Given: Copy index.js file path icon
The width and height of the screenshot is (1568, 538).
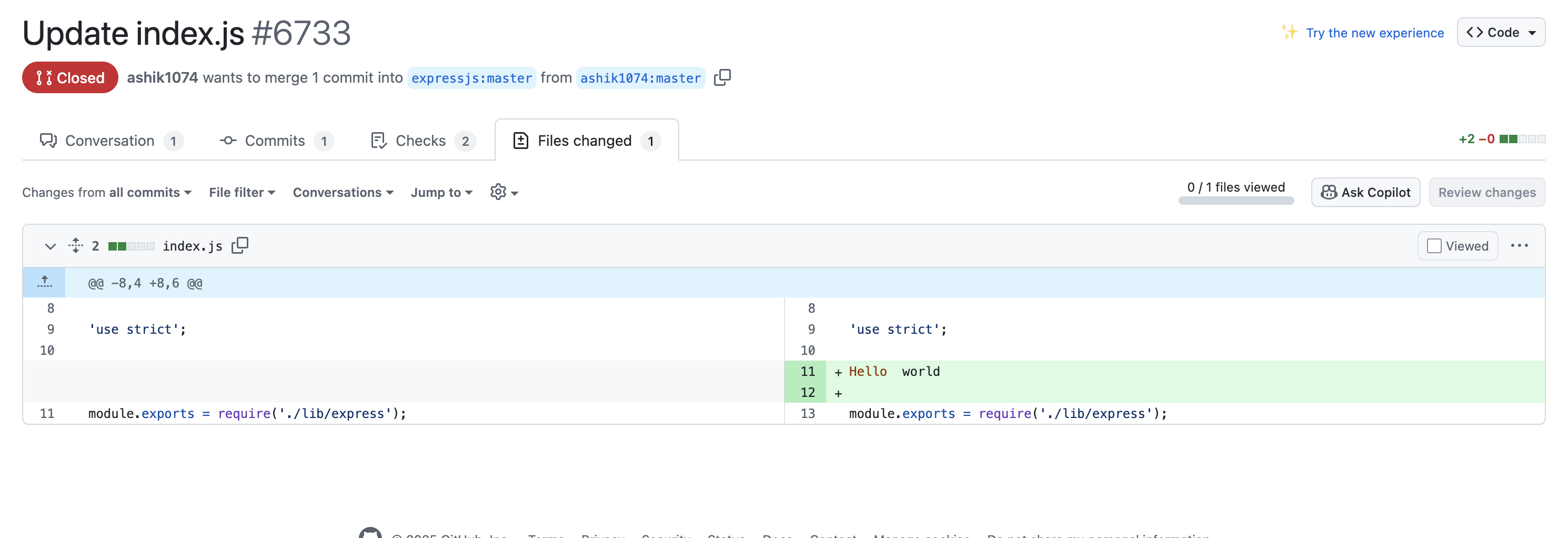Looking at the screenshot, I should [x=240, y=245].
